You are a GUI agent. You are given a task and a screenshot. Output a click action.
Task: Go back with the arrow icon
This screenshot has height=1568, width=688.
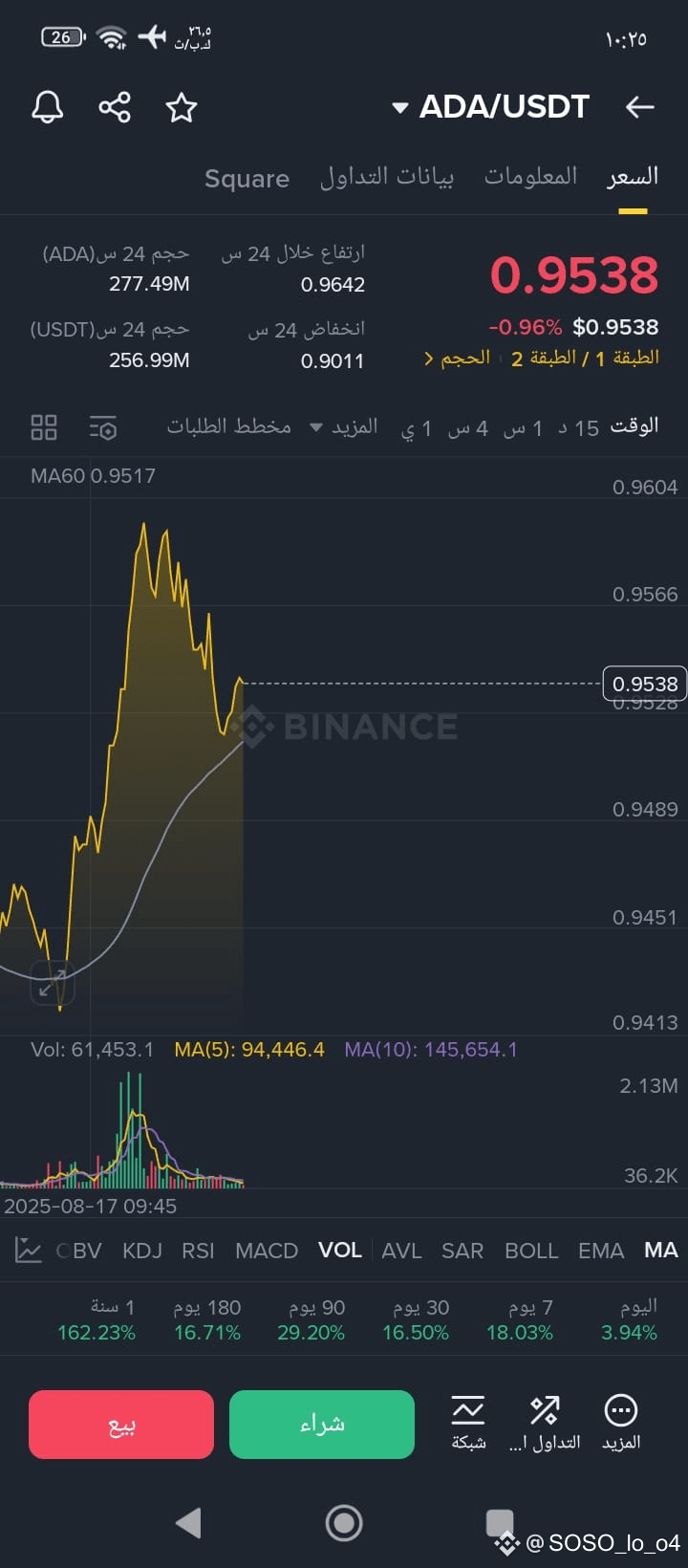[x=639, y=107]
